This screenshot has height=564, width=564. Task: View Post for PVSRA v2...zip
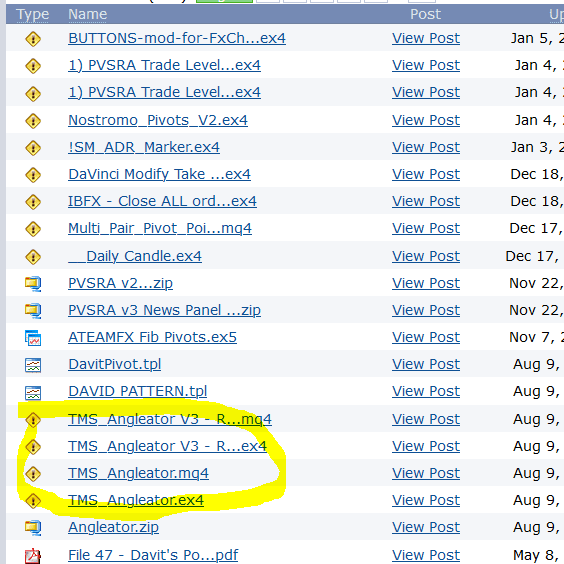point(426,283)
